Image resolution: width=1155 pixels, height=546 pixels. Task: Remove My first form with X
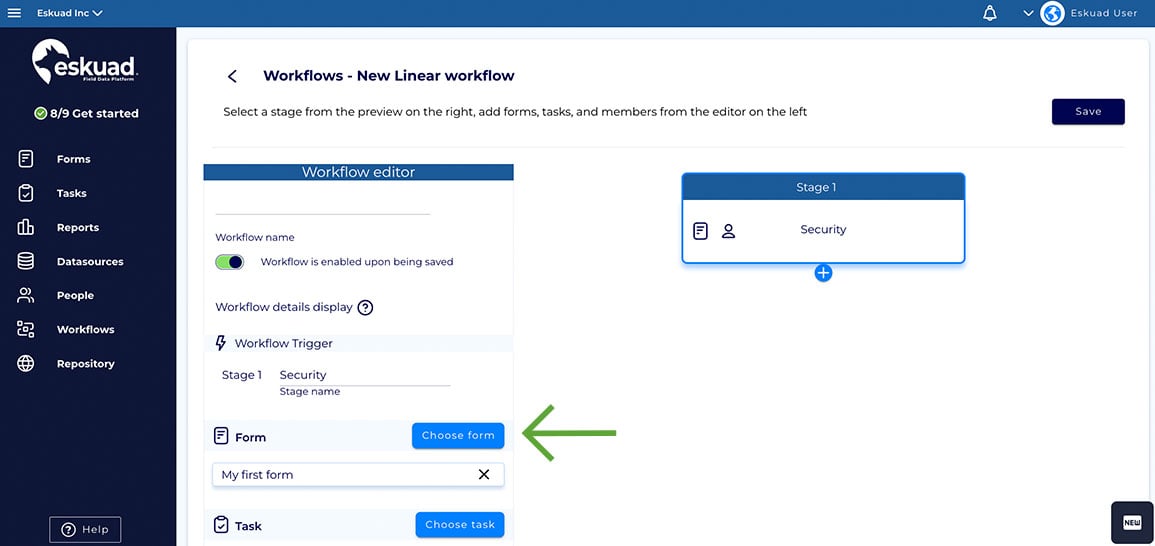pos(484,475)
